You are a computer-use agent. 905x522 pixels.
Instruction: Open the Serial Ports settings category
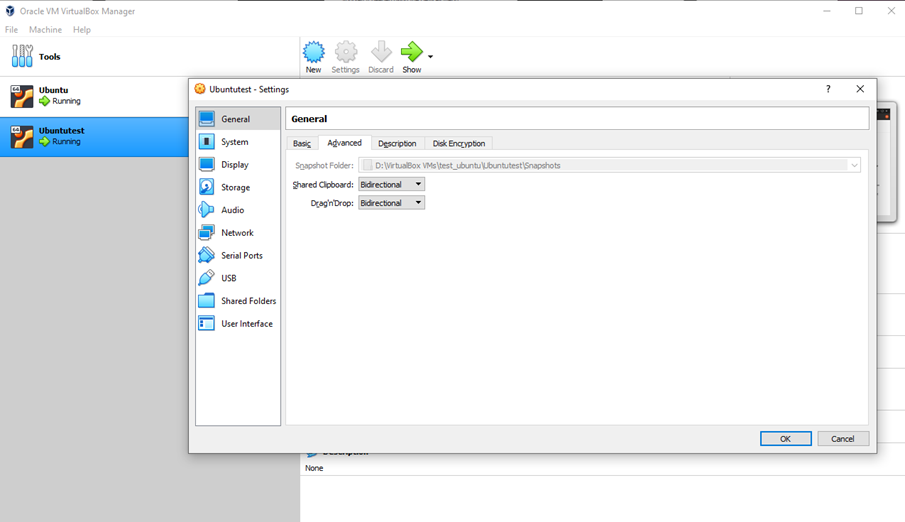click(x=238, y=255)
